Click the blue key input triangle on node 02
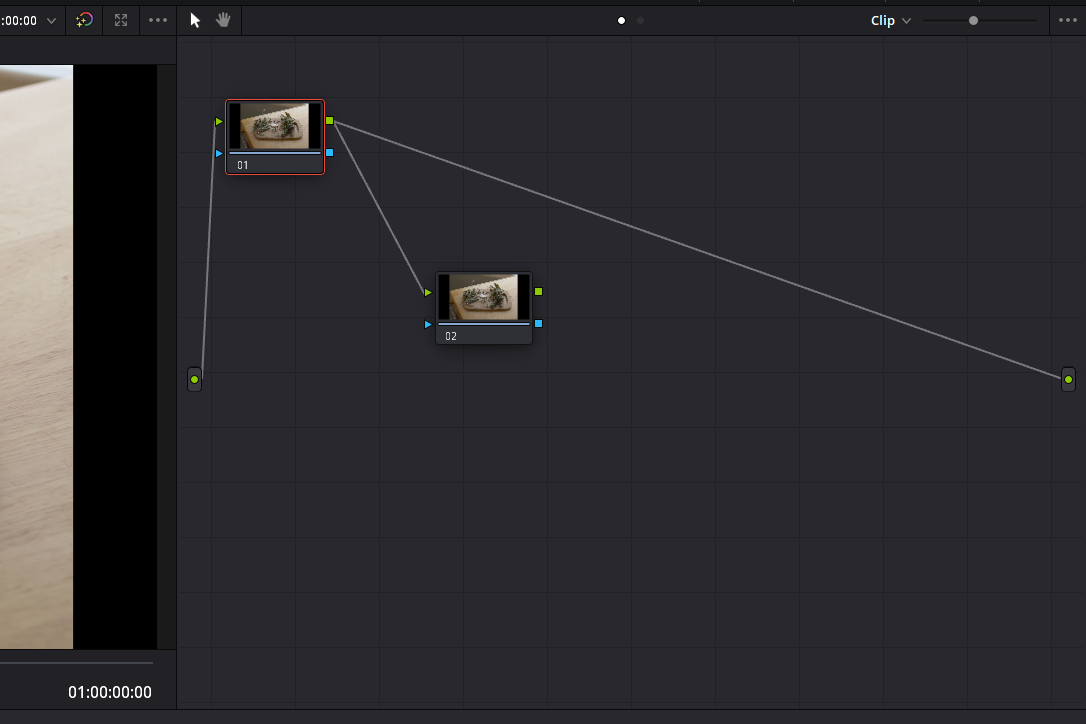This screenshot has height=724, width=1086. pyautogui.click(x=428, y=324)
